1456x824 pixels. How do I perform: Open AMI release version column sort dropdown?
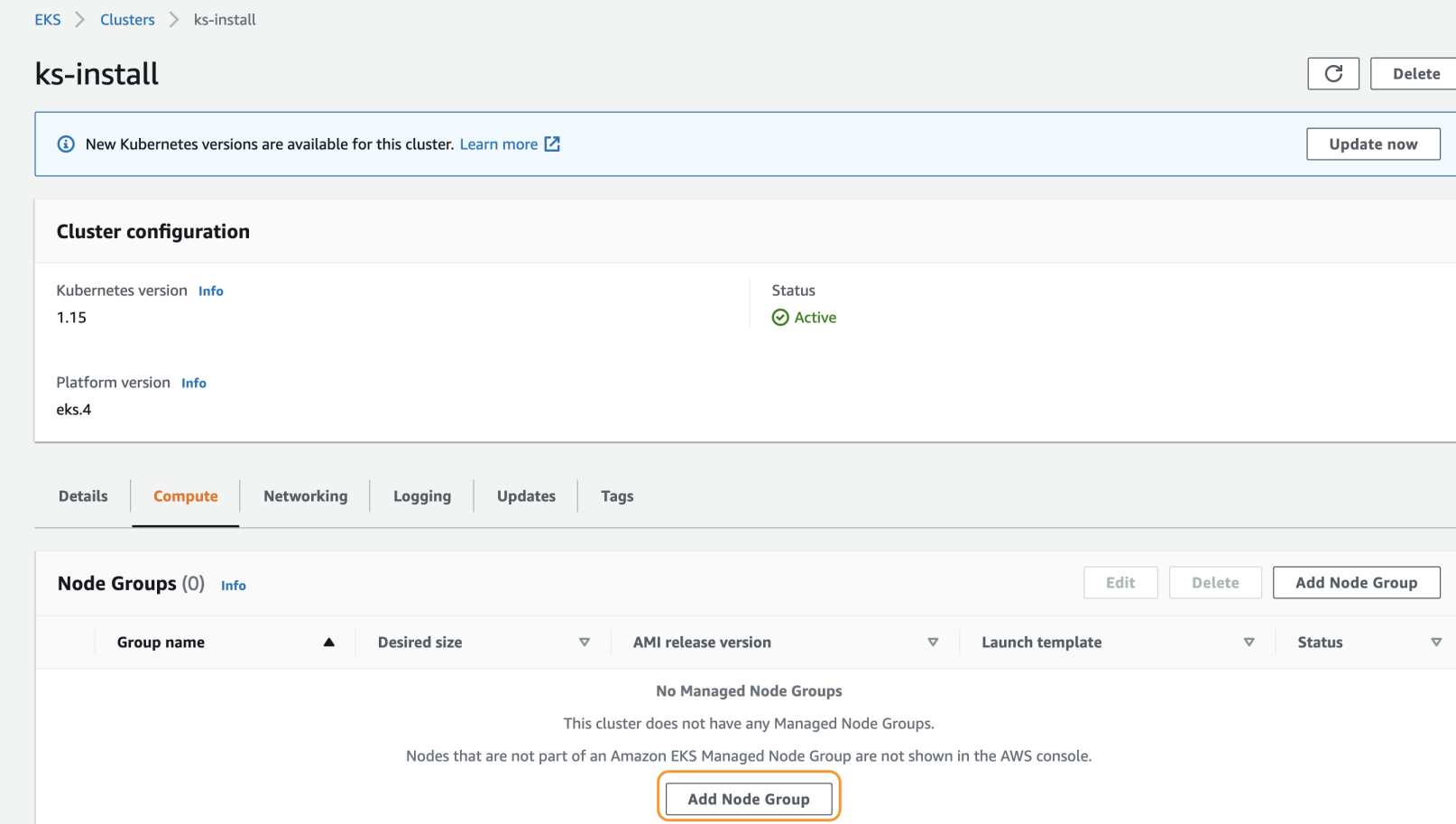click(x=933, y=643)
